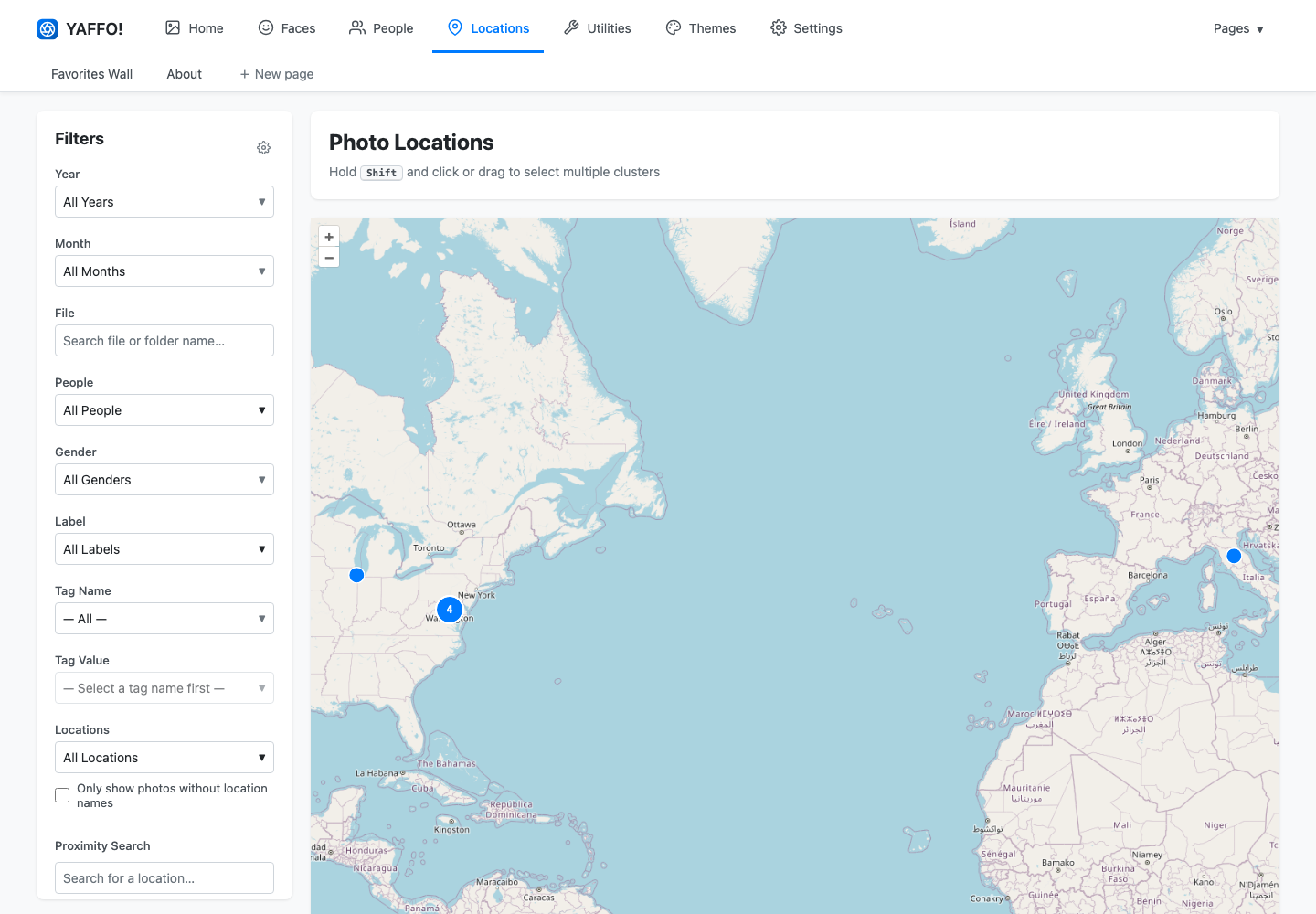Focus the file or folder search field
Viewport: 1316px width, 914px height.
pyautogui.click(x=164, y=341)
